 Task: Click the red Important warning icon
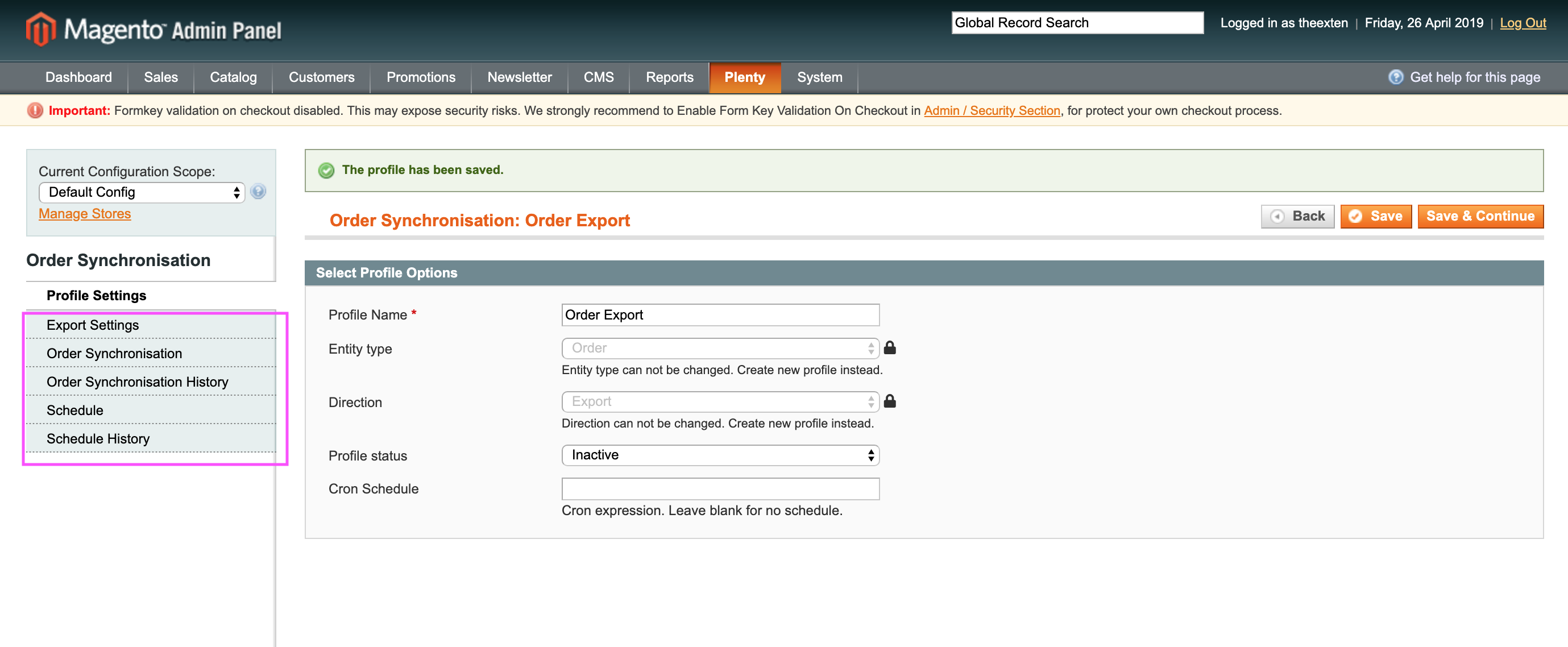pyautogui.click(x=35, y=110)
